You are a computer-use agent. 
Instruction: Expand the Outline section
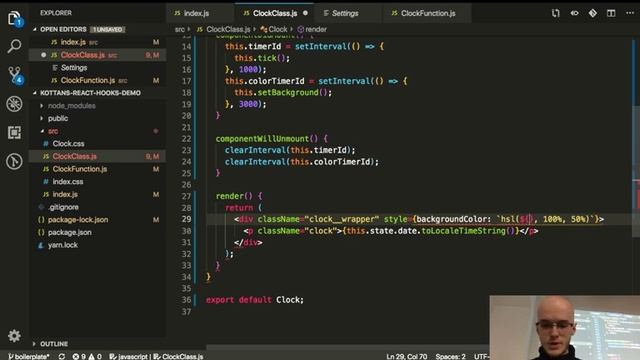54,344
